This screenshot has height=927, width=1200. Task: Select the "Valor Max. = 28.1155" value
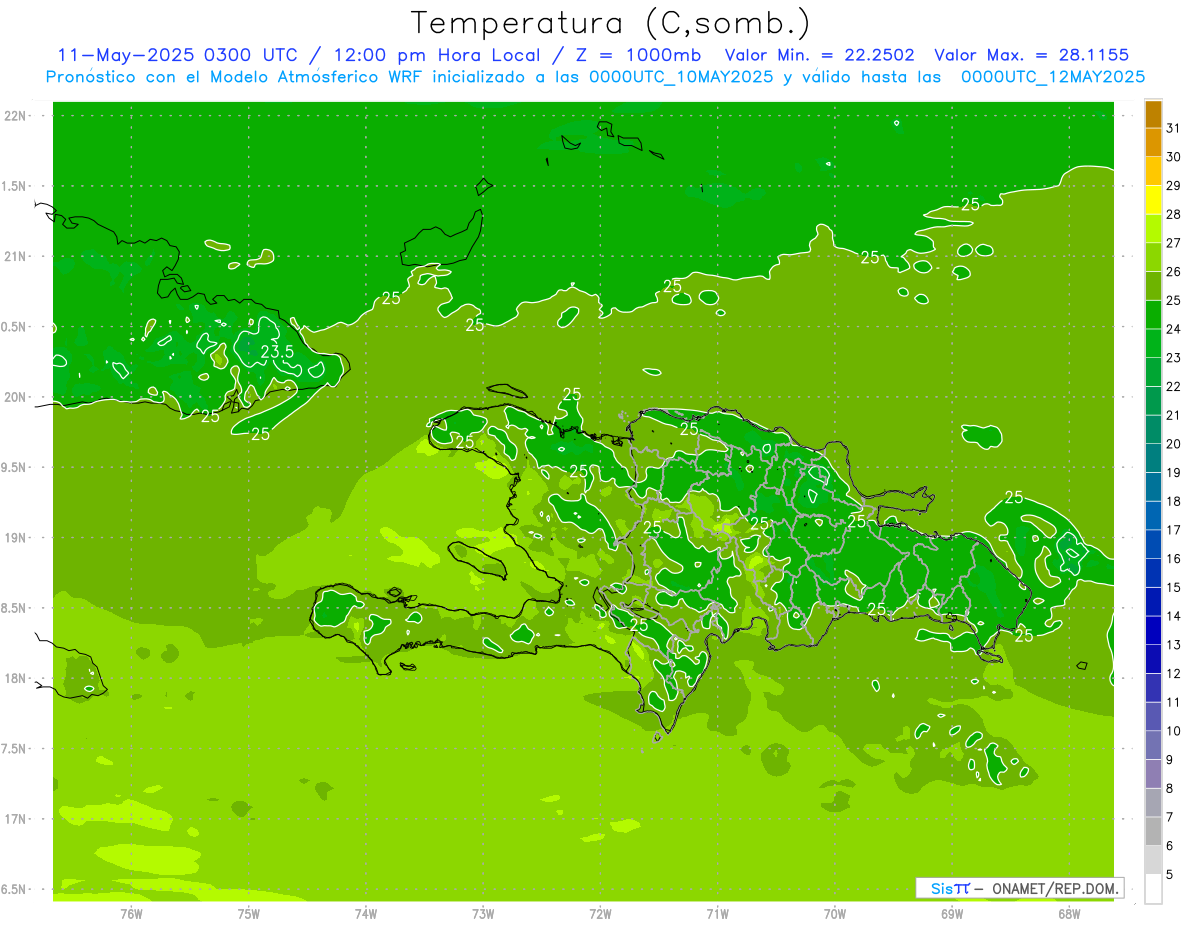(x=1031, y=55)
